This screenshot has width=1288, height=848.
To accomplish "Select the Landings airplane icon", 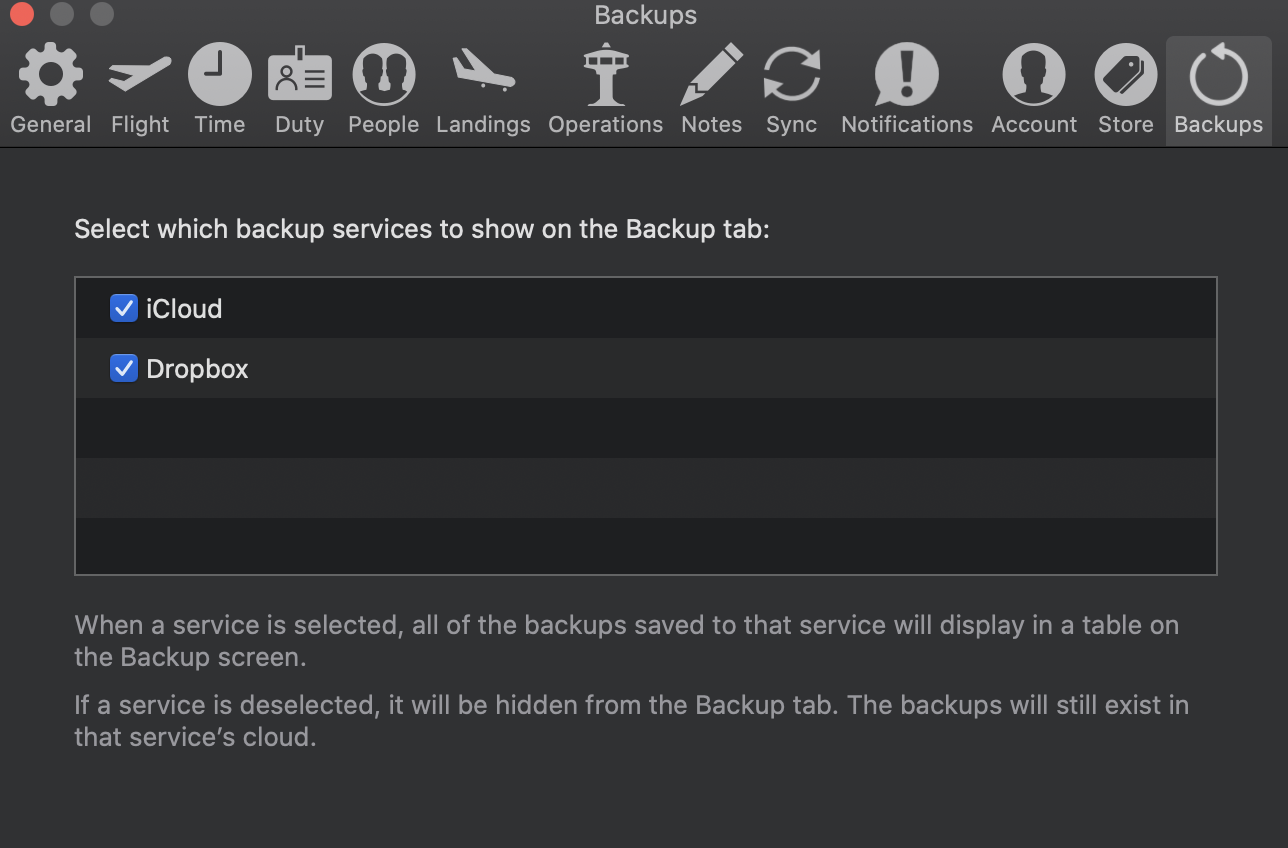I will [483, 72].
